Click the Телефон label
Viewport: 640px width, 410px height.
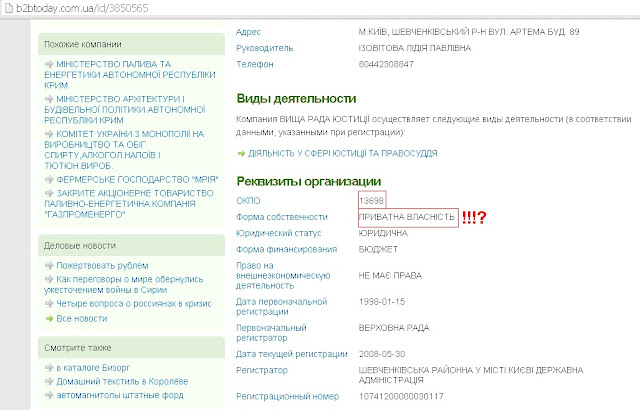[x=255, y=64]
